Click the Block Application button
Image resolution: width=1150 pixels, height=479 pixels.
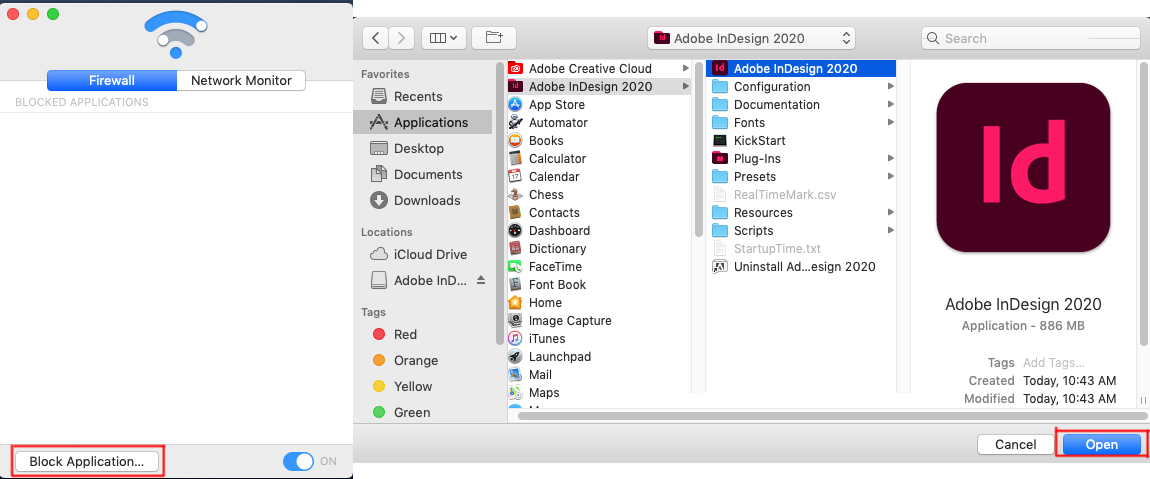click(87, 461)
